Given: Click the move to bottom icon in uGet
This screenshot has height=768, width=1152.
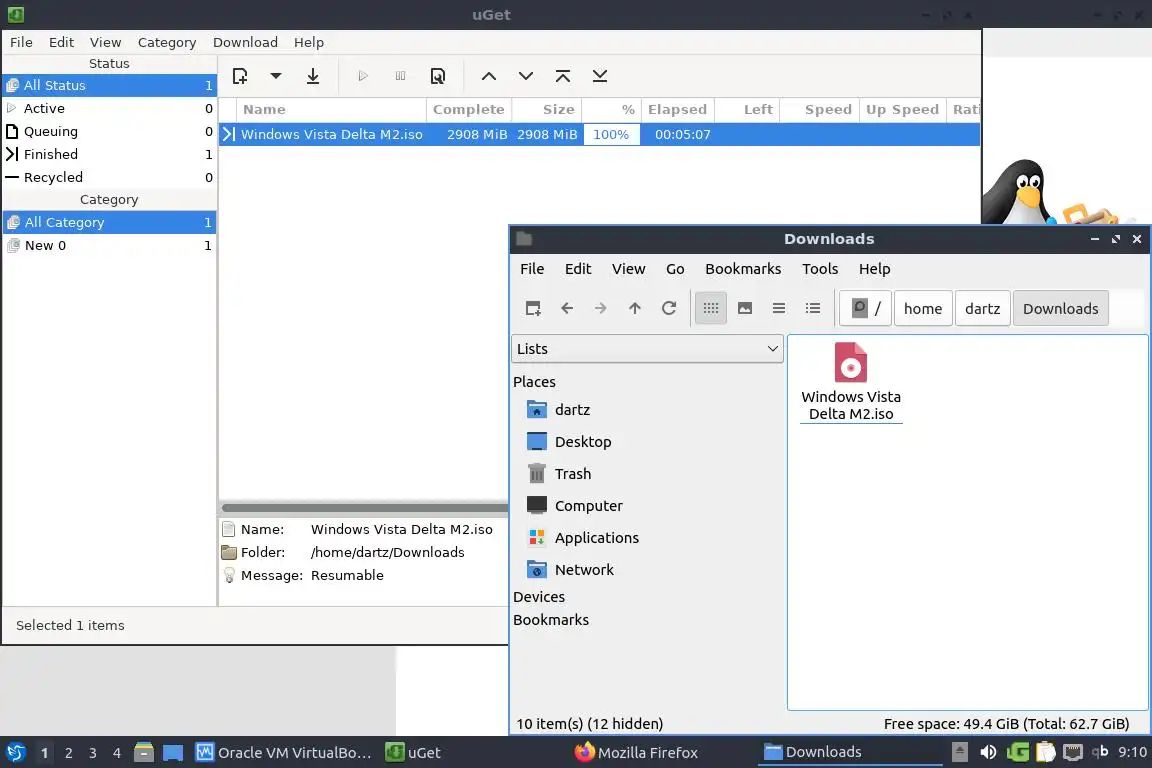Looking at the screenshot, I should point(600,76).
